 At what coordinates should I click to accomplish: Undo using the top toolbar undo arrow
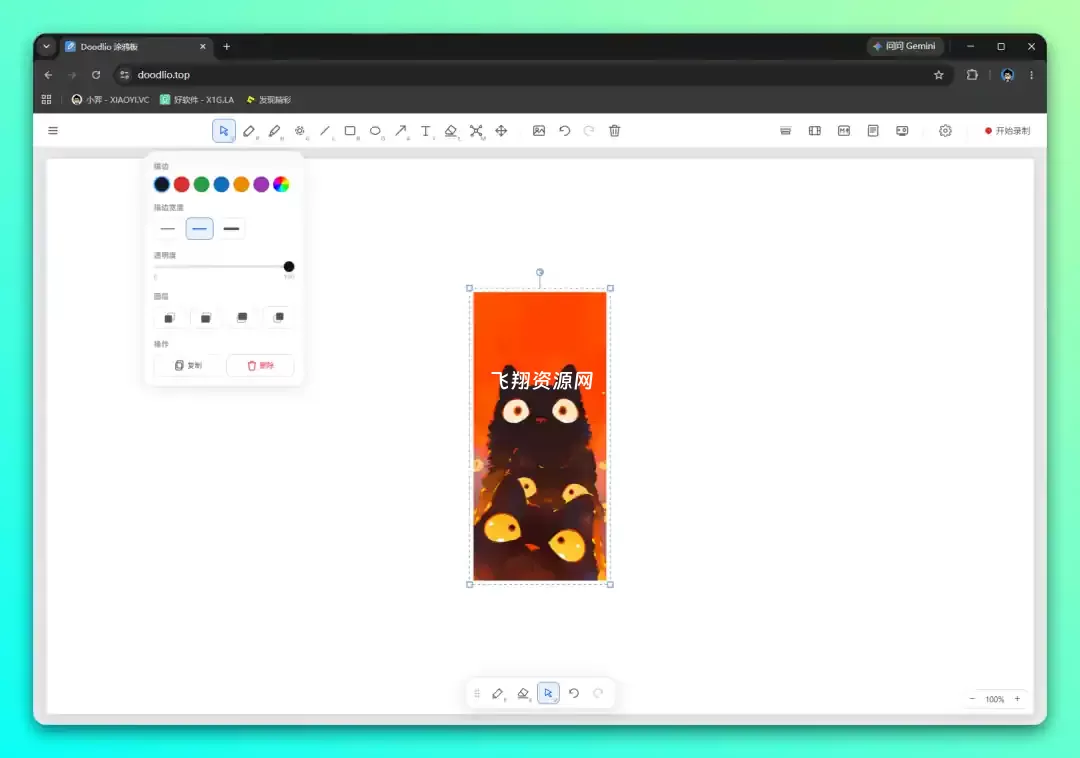[x=564, y=131]
